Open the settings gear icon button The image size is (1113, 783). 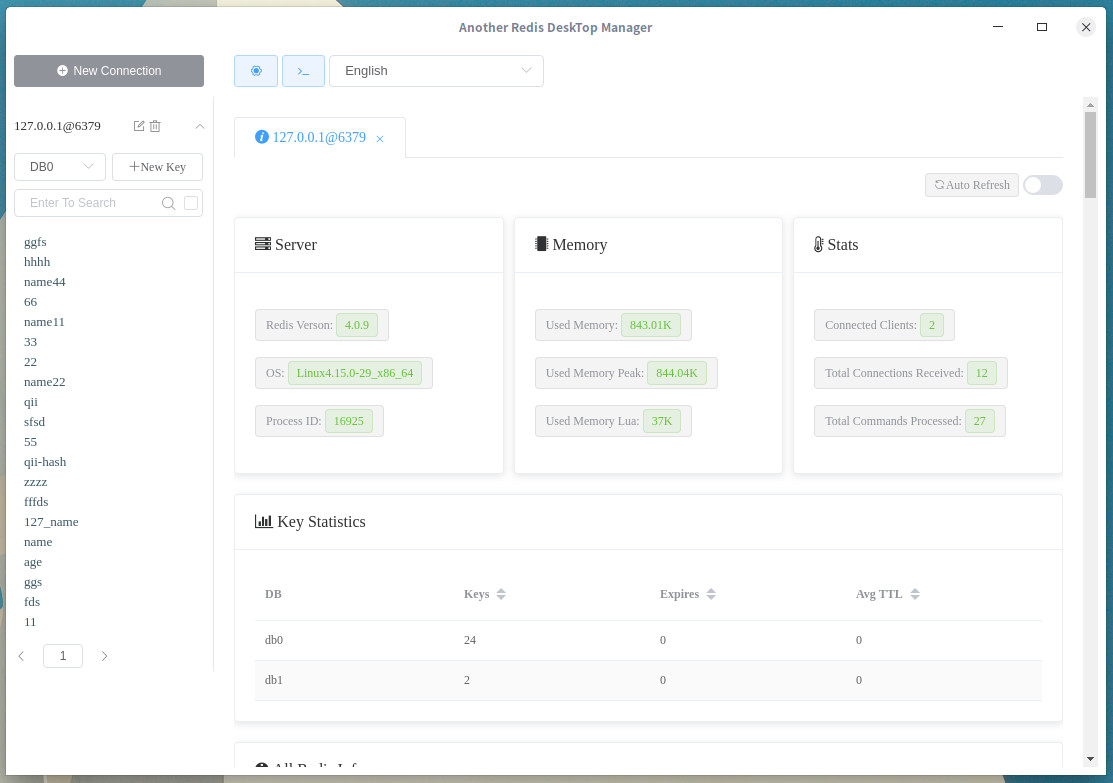click(x=256, y=71)
